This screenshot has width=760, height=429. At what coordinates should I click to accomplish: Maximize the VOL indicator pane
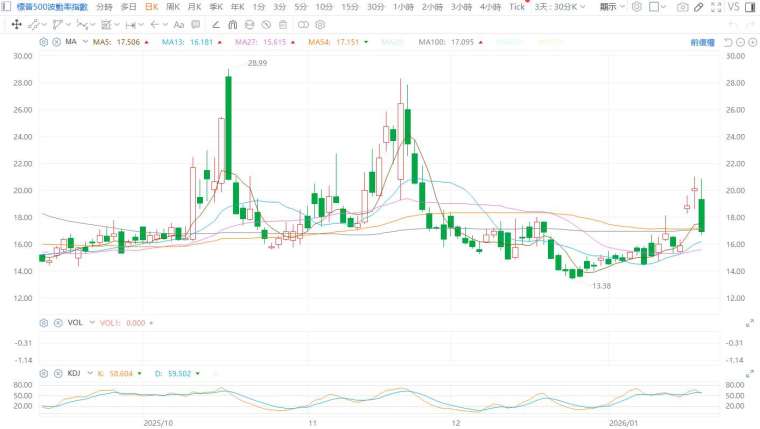coord(750,323)
